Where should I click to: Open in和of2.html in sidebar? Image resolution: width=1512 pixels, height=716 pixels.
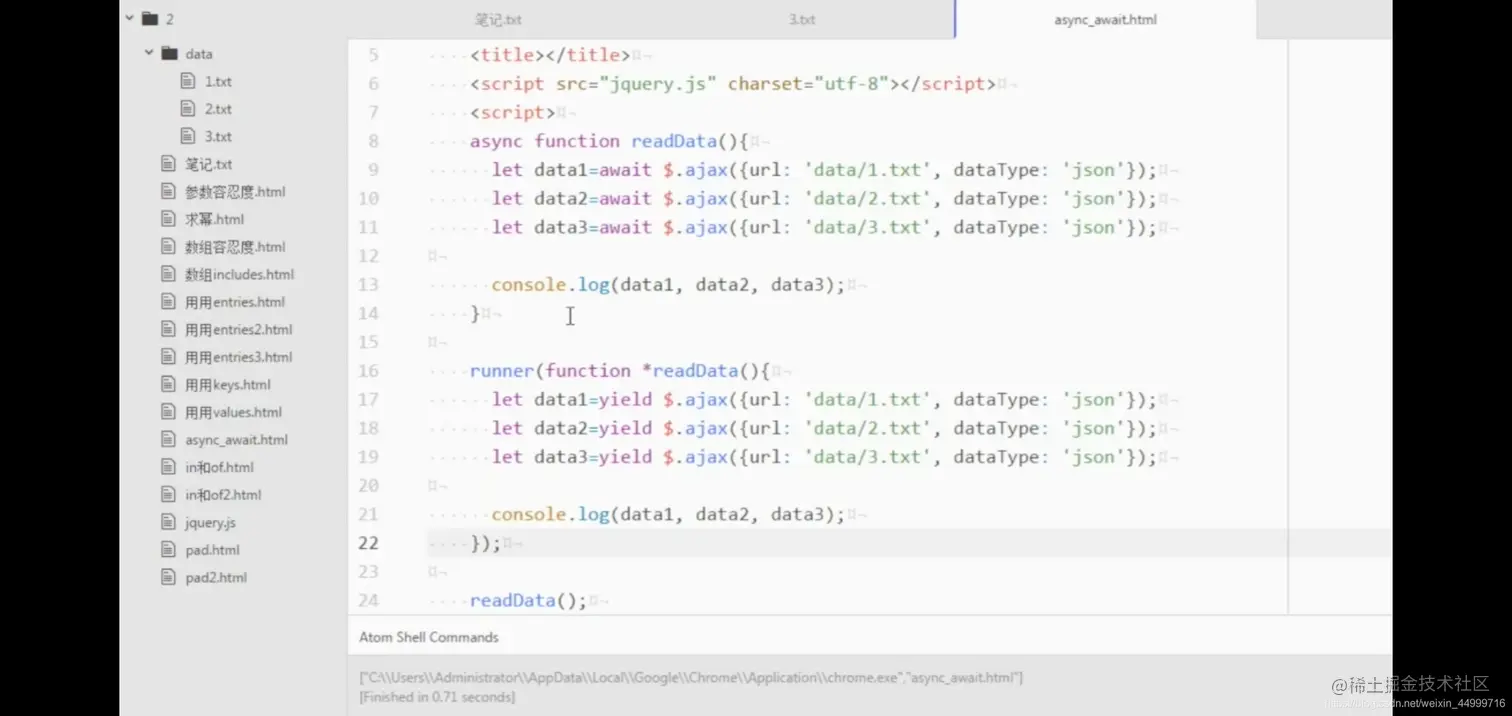[x=223, y=494]
